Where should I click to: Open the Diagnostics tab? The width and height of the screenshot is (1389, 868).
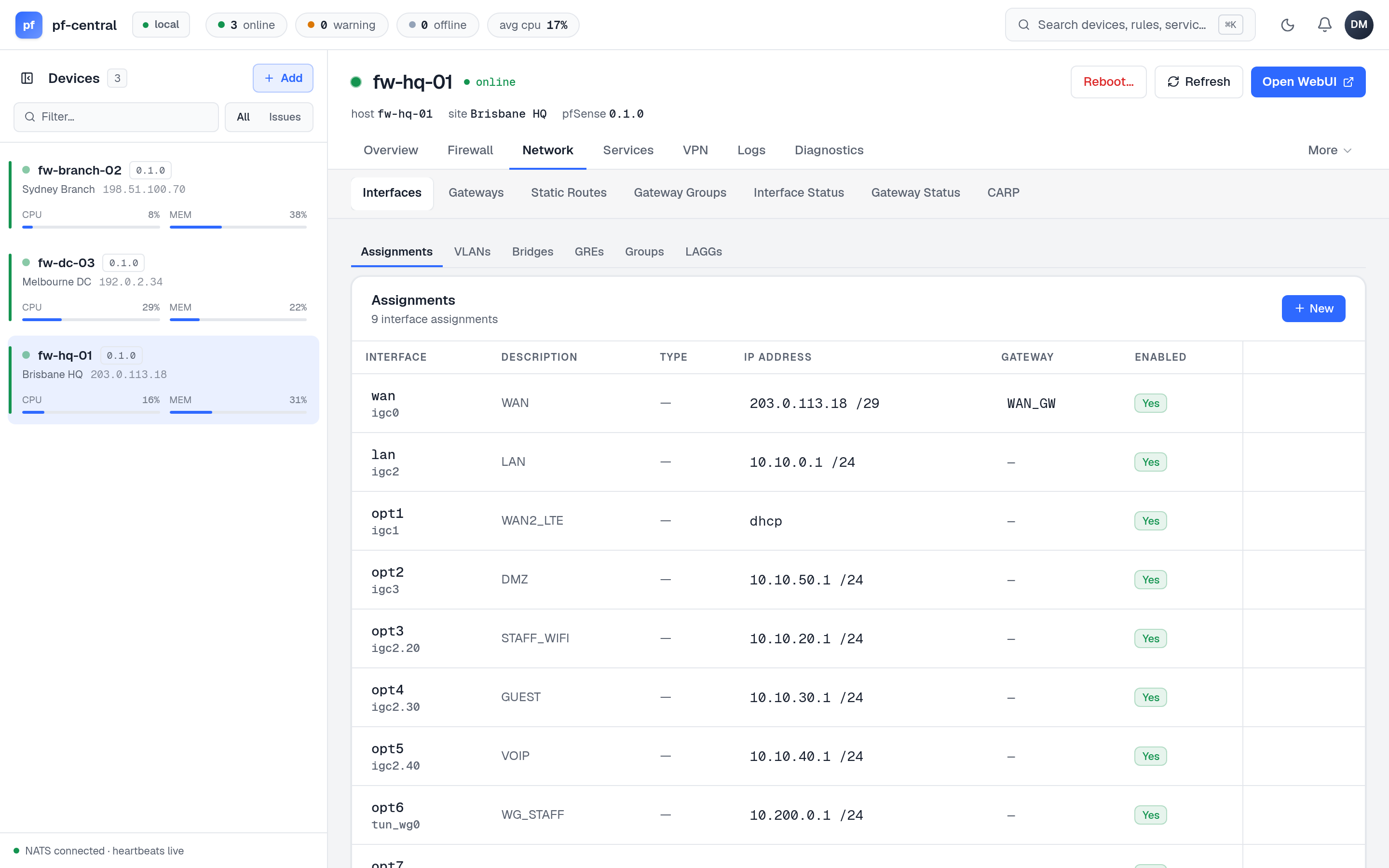(829, 150)
